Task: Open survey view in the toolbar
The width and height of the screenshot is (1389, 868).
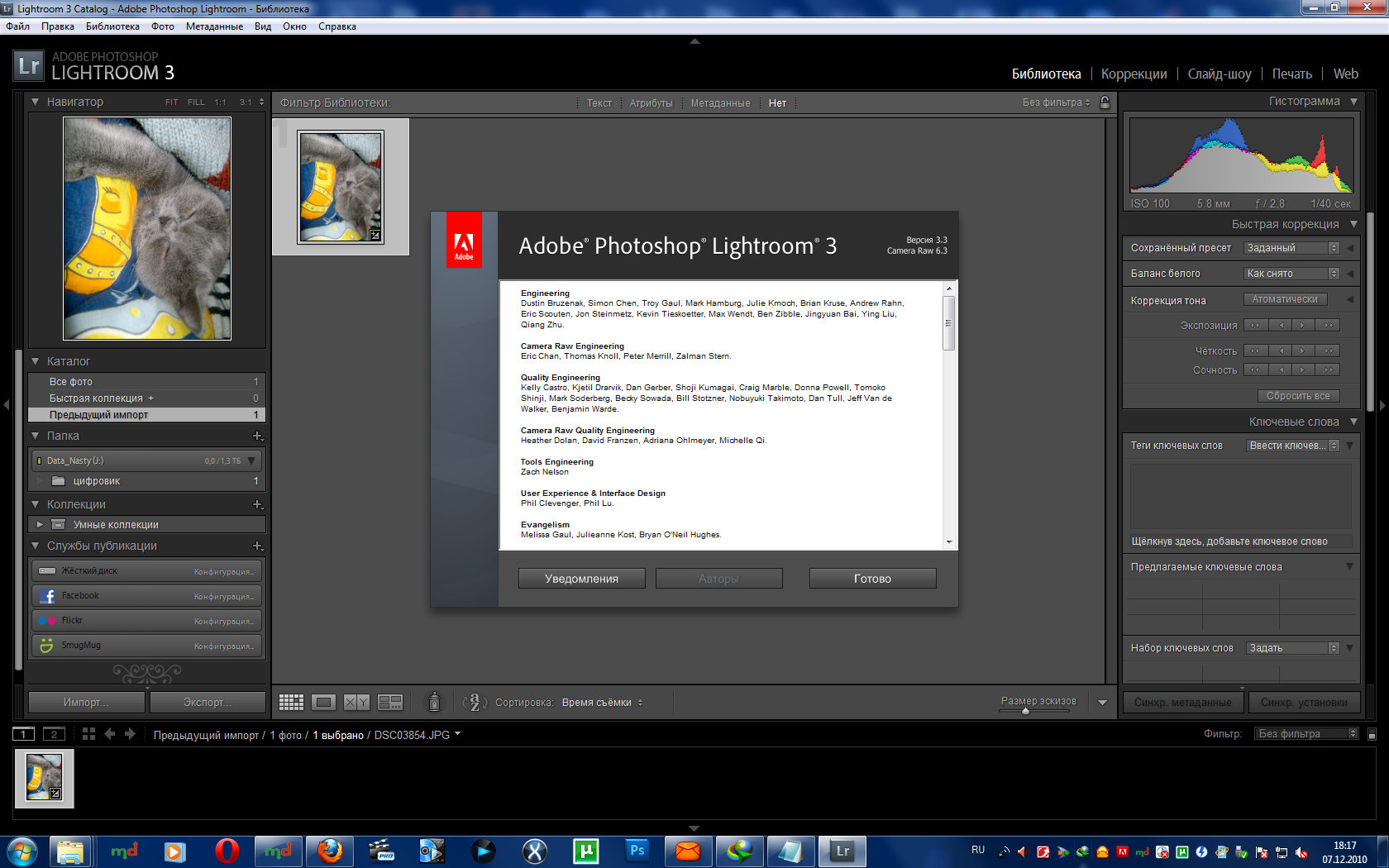Action: pos(389,702)
